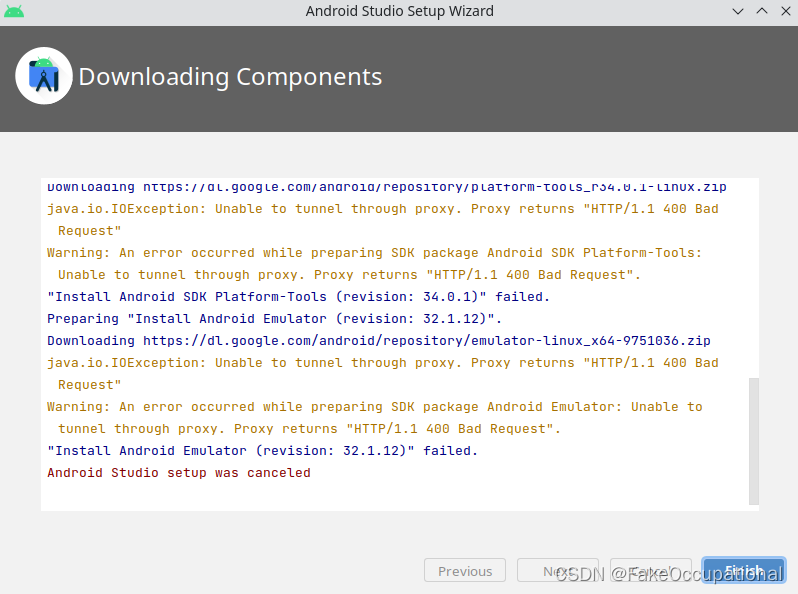Screen dimensions: 798x594
Task: Click 'Preparing "Install Android Emulator' line
Action: tap(274, 319)
